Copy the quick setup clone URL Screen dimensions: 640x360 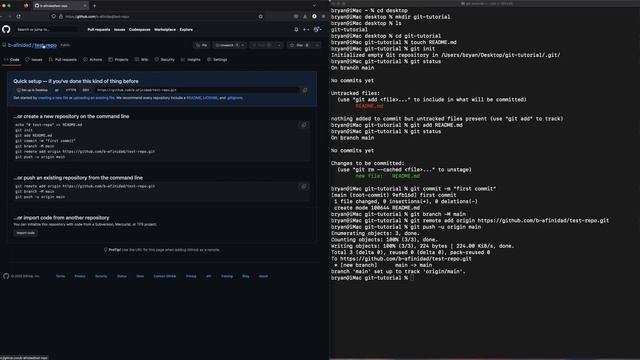click(304, 90)
